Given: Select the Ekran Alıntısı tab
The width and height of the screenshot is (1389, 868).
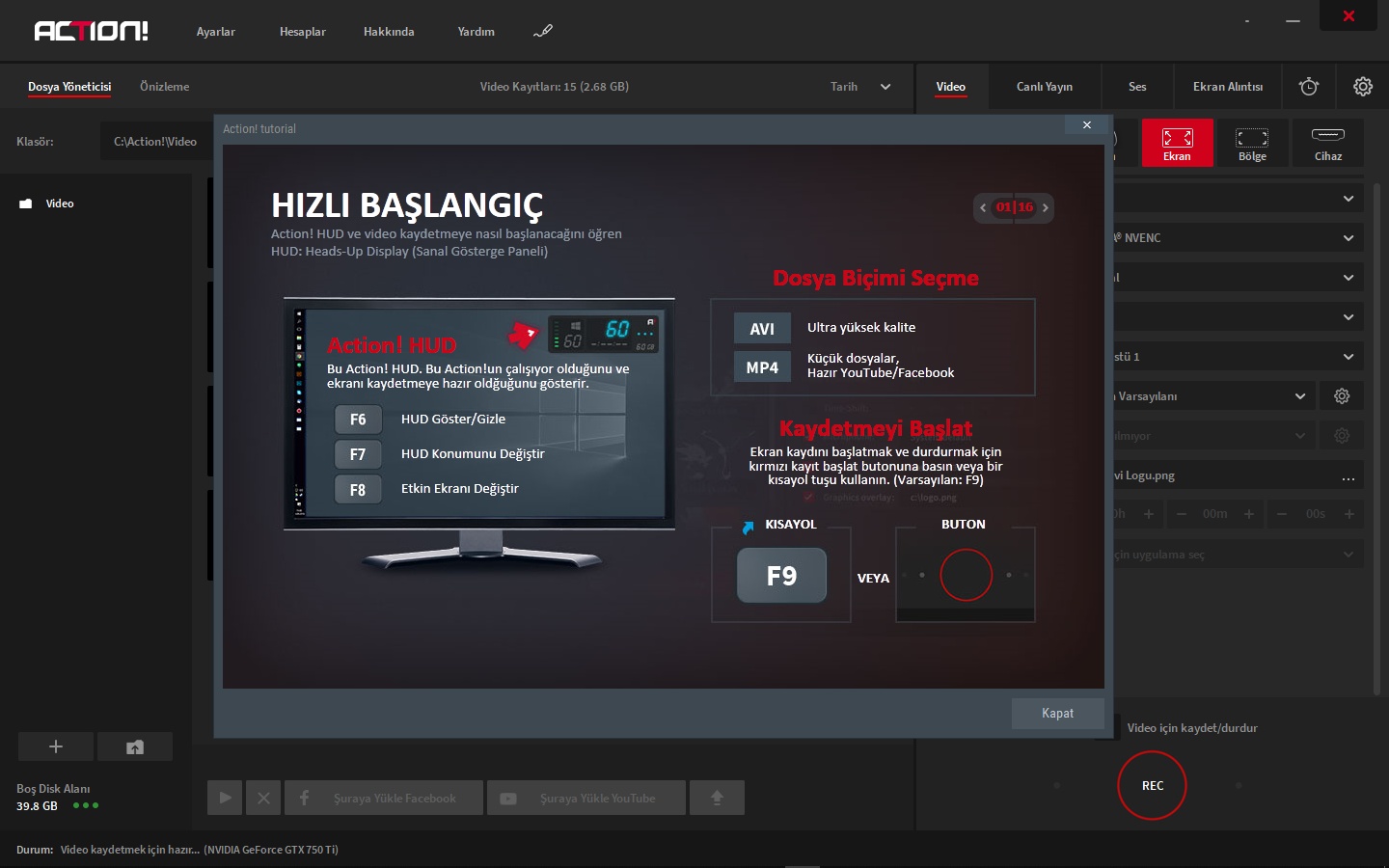Looking at the screenshot, I should coord(1227,87).
